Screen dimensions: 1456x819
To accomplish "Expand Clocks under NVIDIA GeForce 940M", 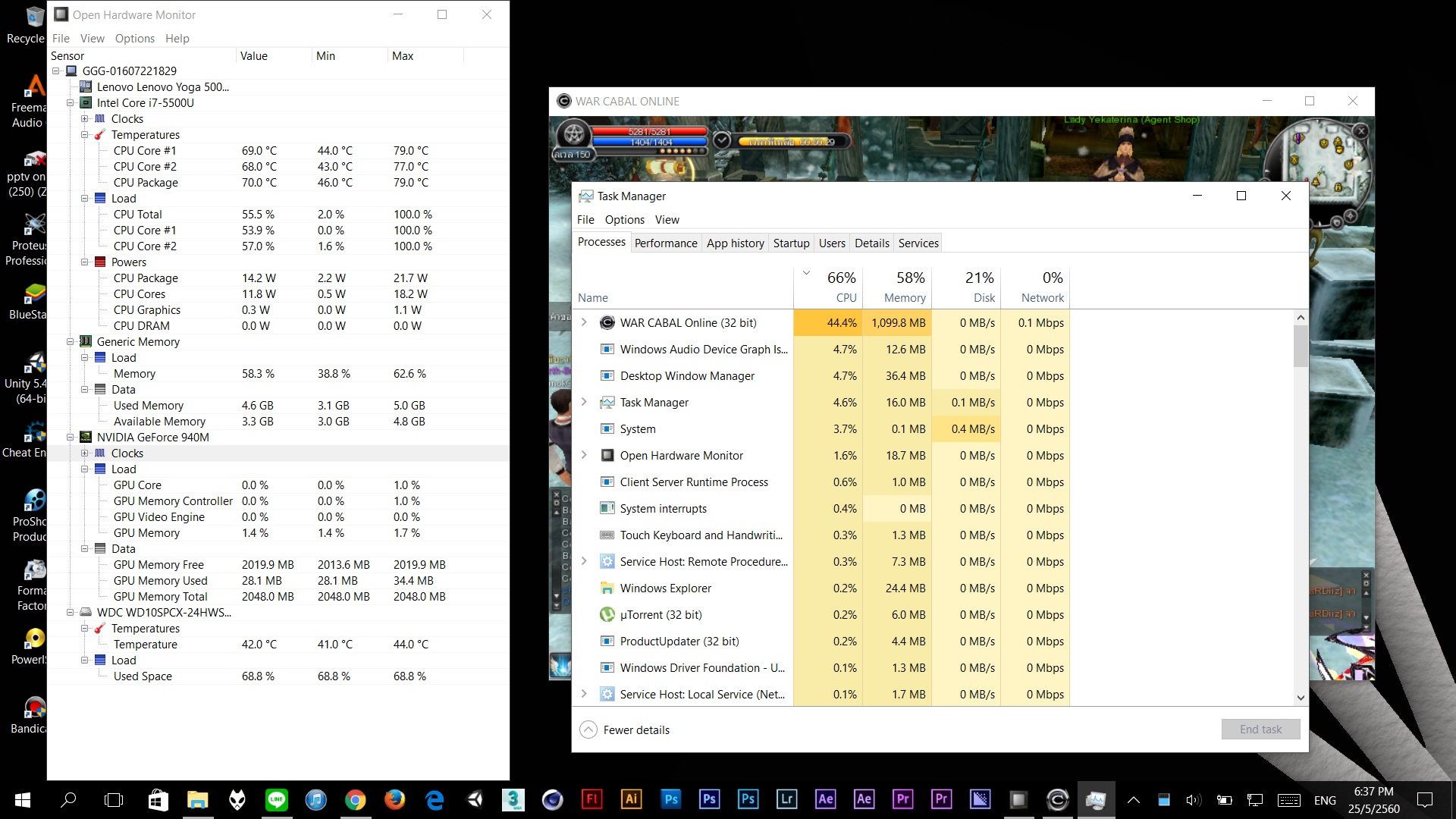I will [85, 453].
